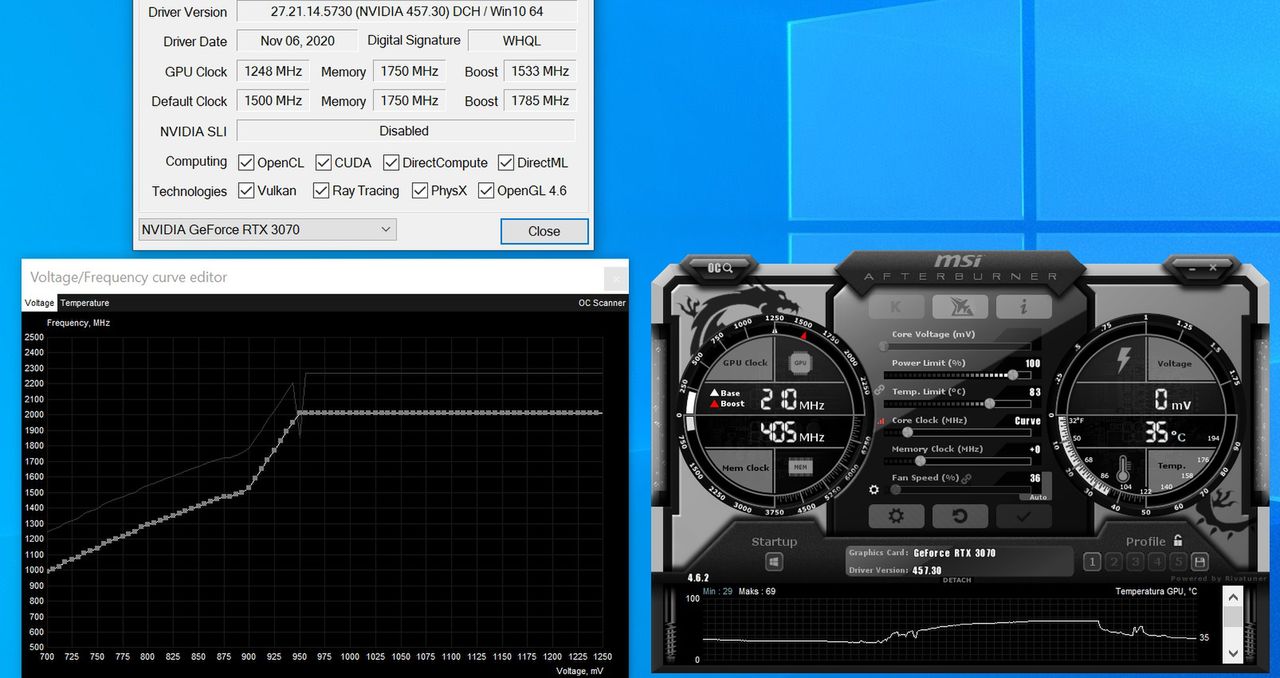Open Afterburner settings with the large gear button
Screen dimensions: 1280x678
[x=896, y=516]
